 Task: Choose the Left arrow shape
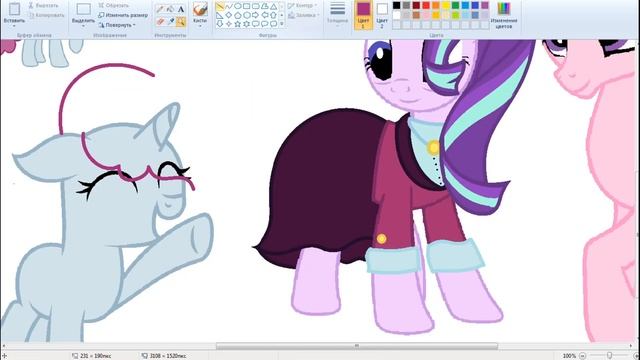[265, 15]
